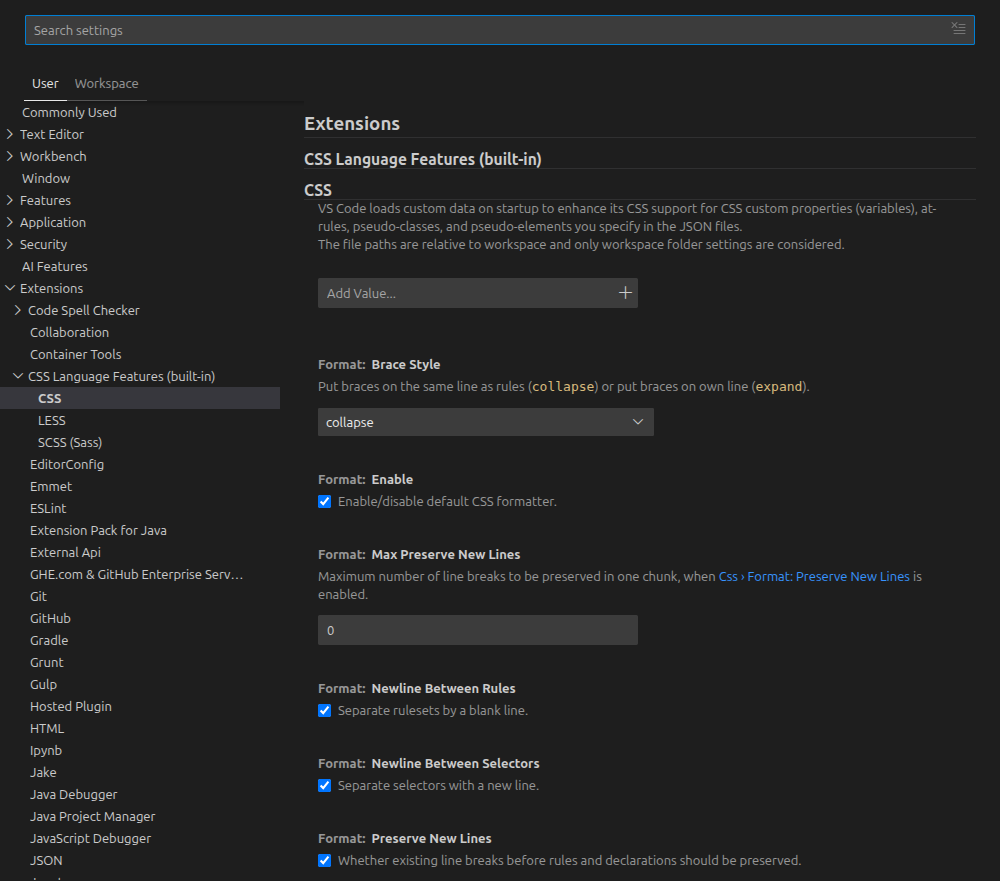Viewport: 1000px width, 881px height.
Task: Switch to the User settings tab
Action: coord(45,84)
